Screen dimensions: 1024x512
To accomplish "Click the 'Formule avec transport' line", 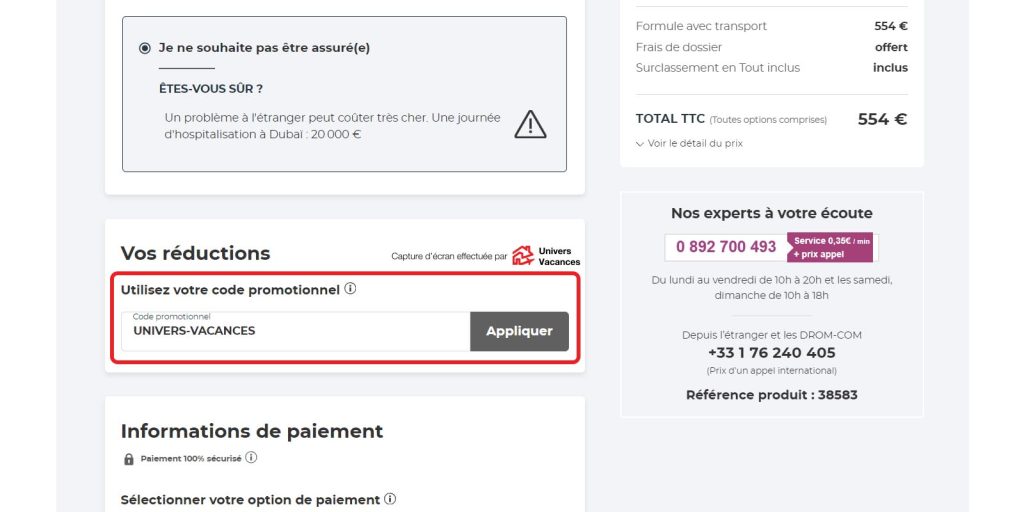I will pos(701,26).
